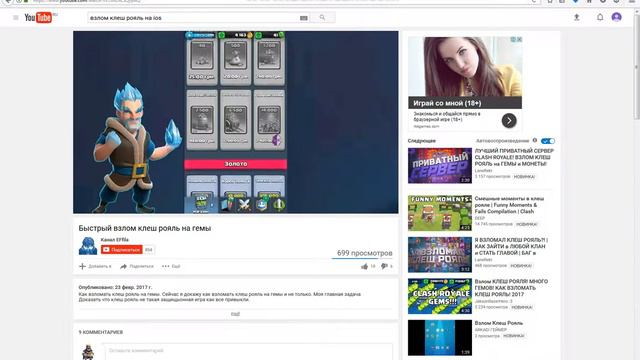Click the 'Опубликовано: 23 февр. 2017 г.' date

[115, 287]
